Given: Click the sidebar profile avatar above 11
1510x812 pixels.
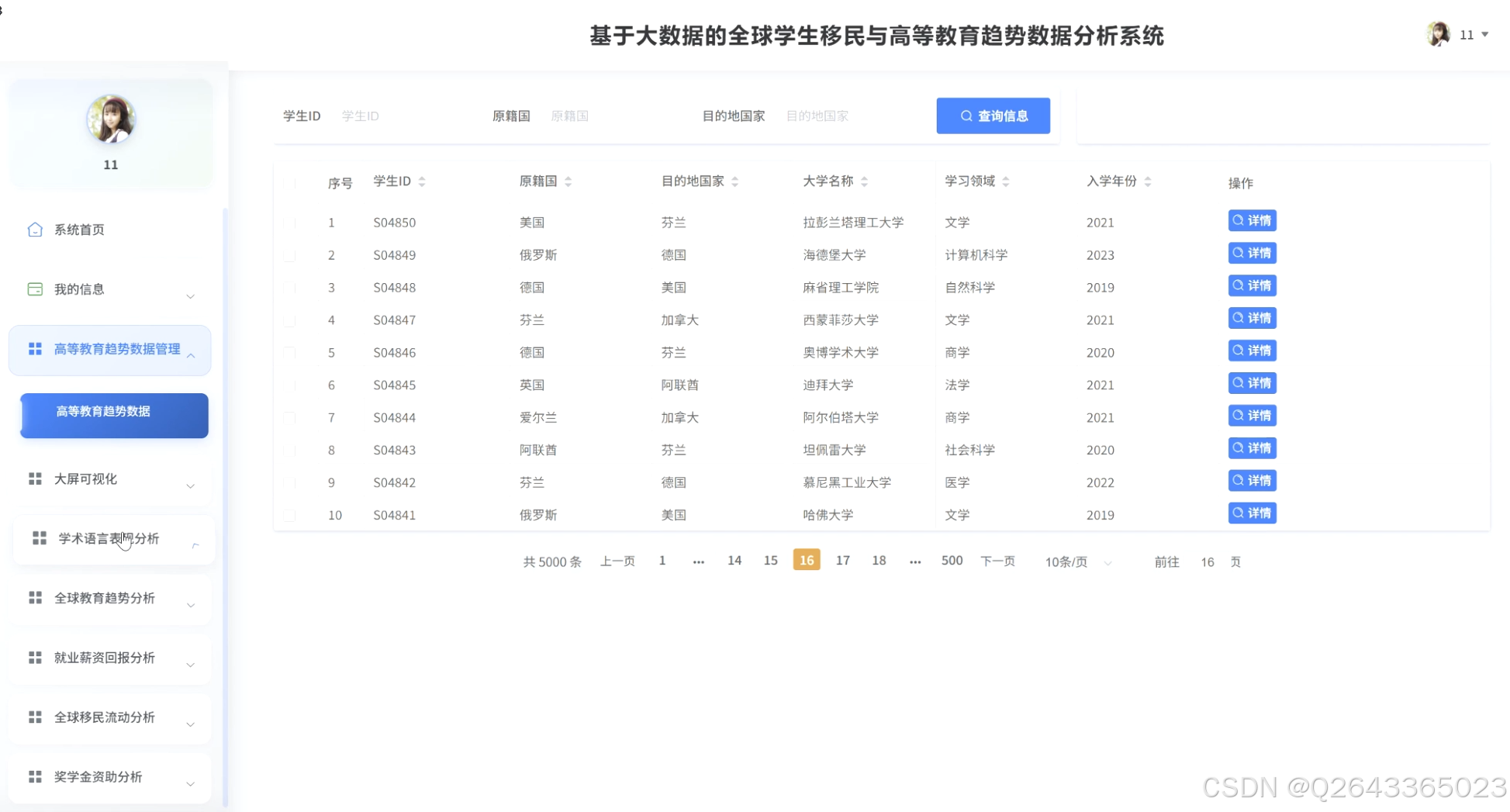Looking at the screenshot, I should pyautogui.click(x=111, y=119).
